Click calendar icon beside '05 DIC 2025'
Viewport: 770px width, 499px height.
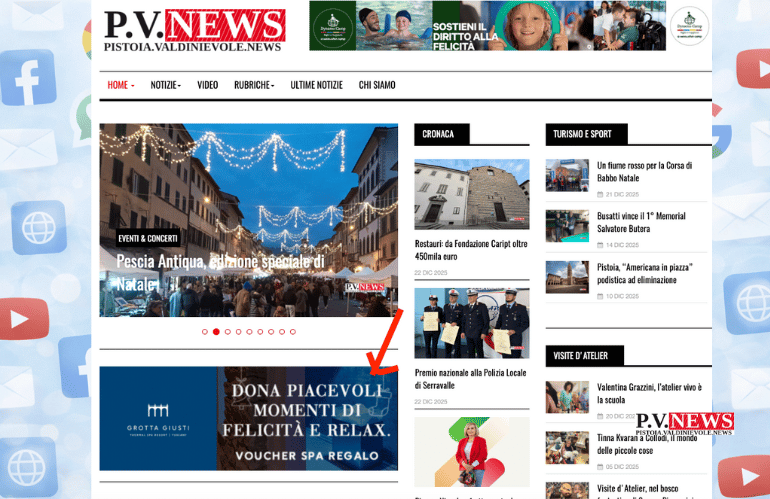[x=600, y=467]
